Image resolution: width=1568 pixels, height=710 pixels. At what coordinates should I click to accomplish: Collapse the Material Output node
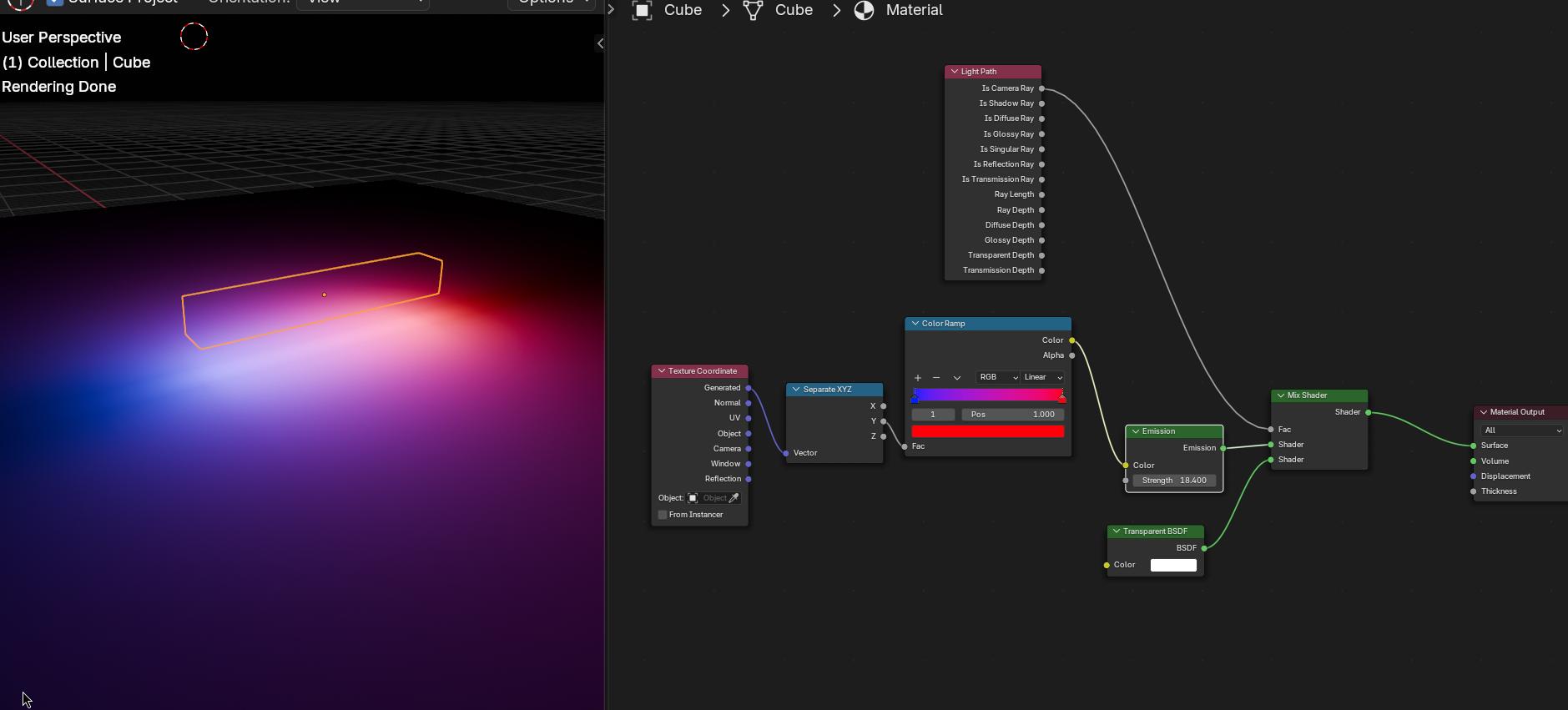point(1484,412)
